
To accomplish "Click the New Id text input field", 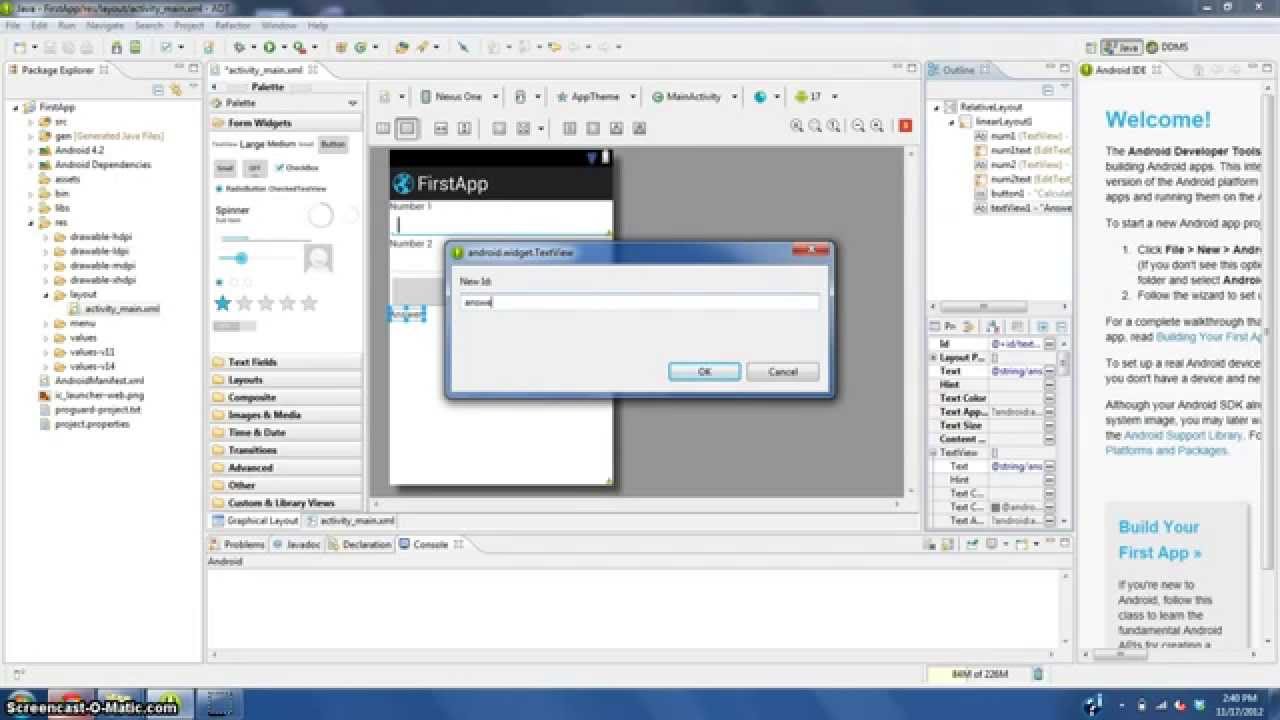I will click(x=639, y=301).
